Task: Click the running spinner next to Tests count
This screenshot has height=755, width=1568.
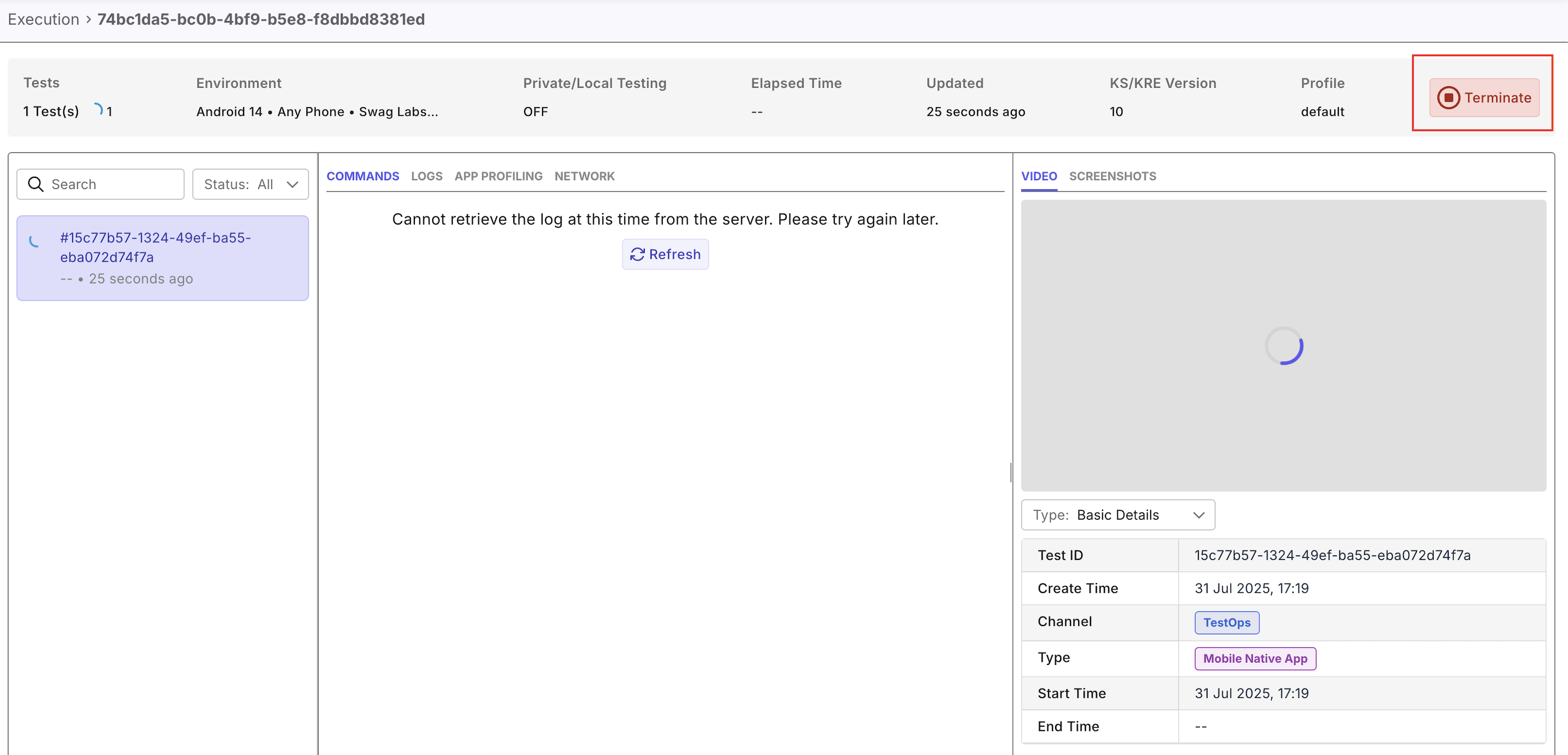Action: pyautogui.click(x=98, y=110)
